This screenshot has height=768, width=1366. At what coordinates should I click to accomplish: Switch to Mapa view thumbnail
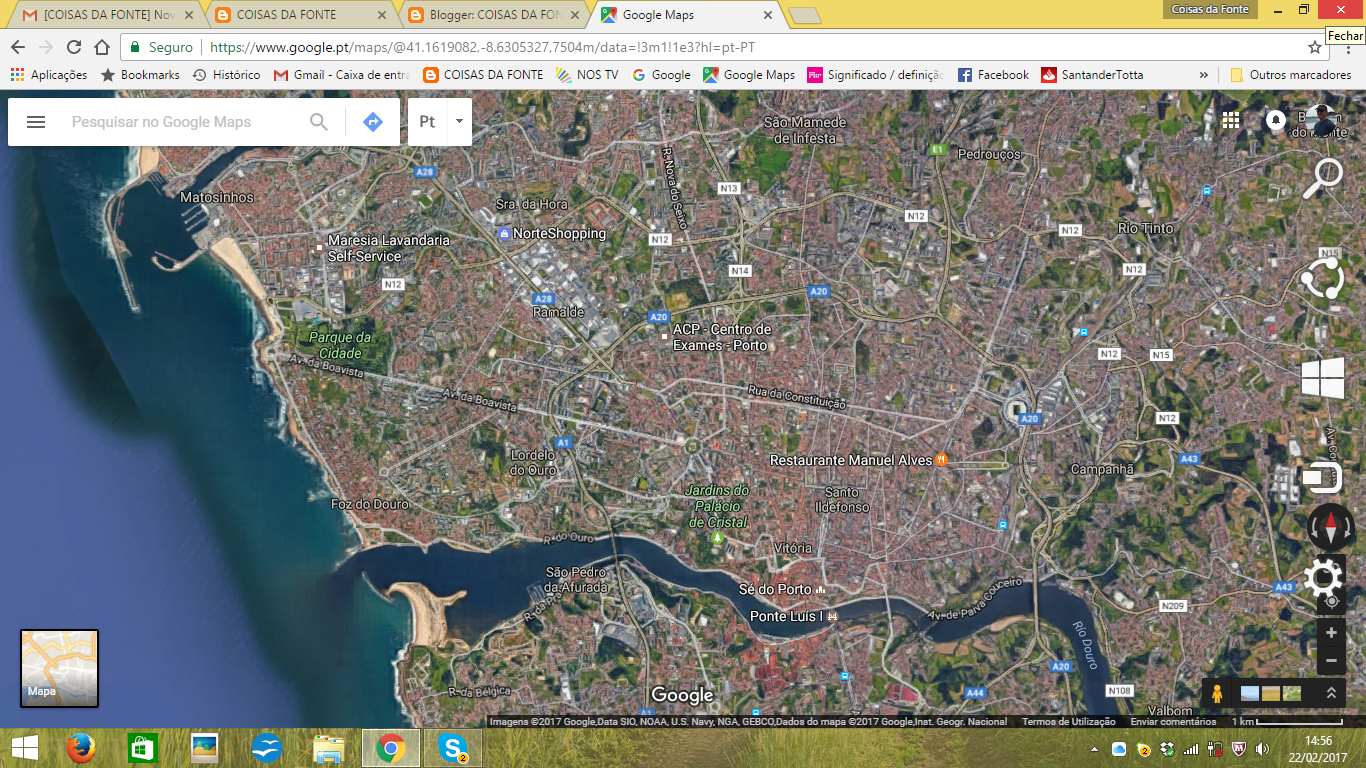click(x=60, y=668)
